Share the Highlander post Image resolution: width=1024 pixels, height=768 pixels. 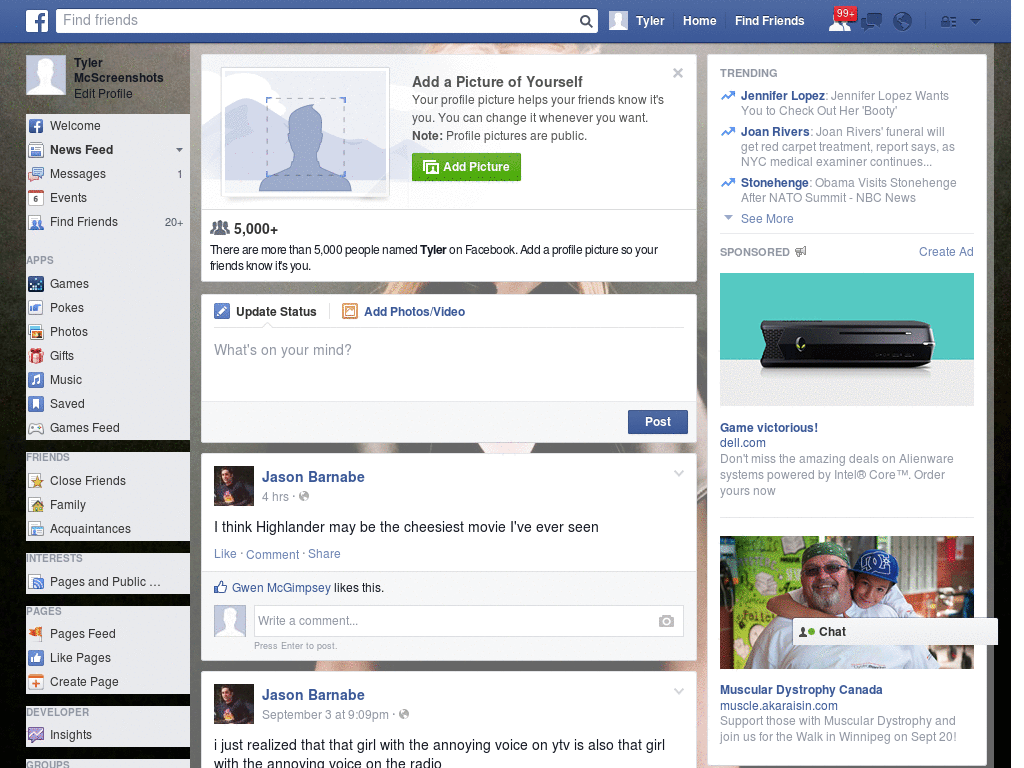click(324, 554)
